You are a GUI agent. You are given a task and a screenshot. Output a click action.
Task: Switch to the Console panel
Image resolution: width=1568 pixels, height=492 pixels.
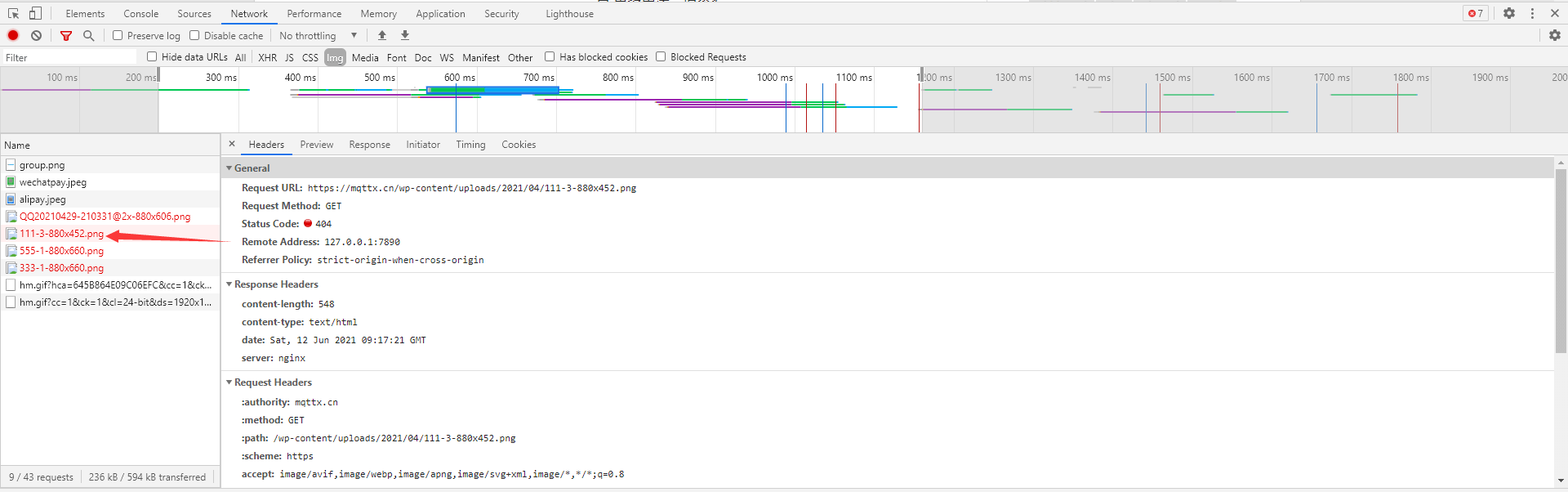click(141, 13)
